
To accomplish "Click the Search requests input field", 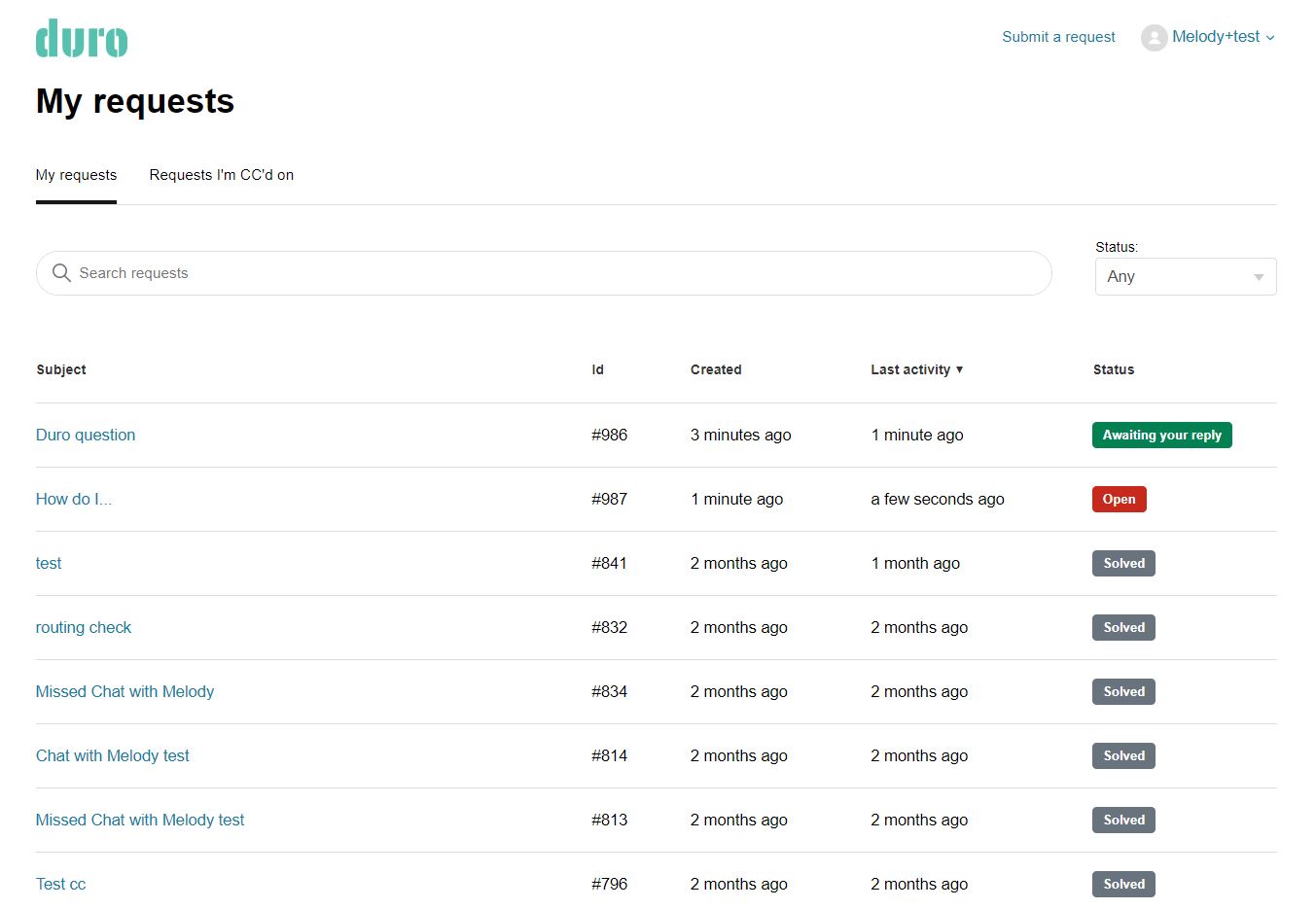I will pos(389,273).
